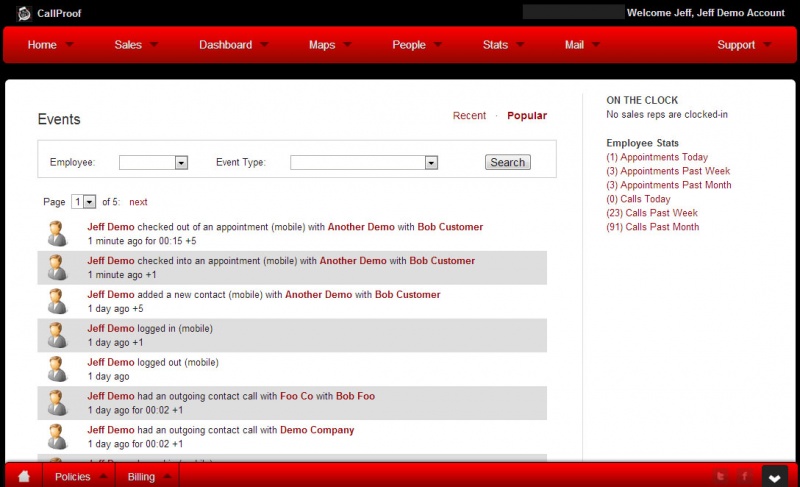The width and height of the screenshot is (800, 487).
Task: Open the page number dropdown
Action: [x=83, y=202]
